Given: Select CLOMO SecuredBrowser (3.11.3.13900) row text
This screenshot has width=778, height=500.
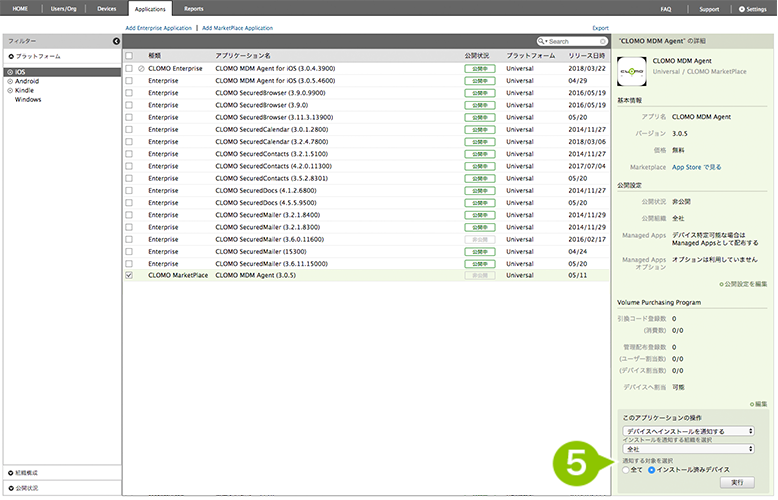Looking at the screenshot, I should click(274, 118).
